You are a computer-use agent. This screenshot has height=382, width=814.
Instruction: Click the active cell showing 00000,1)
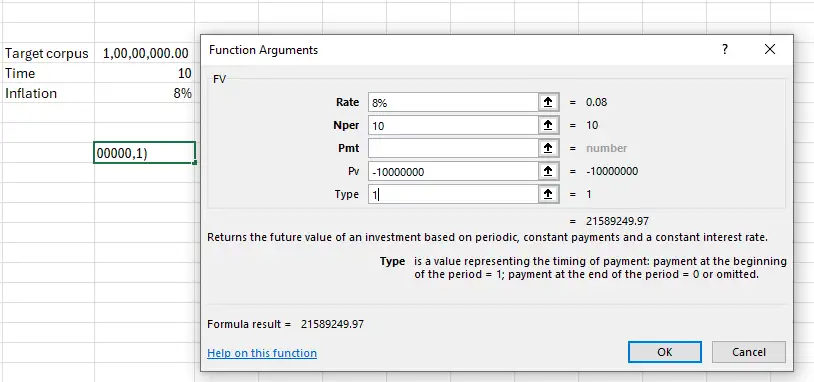[145, 153]
